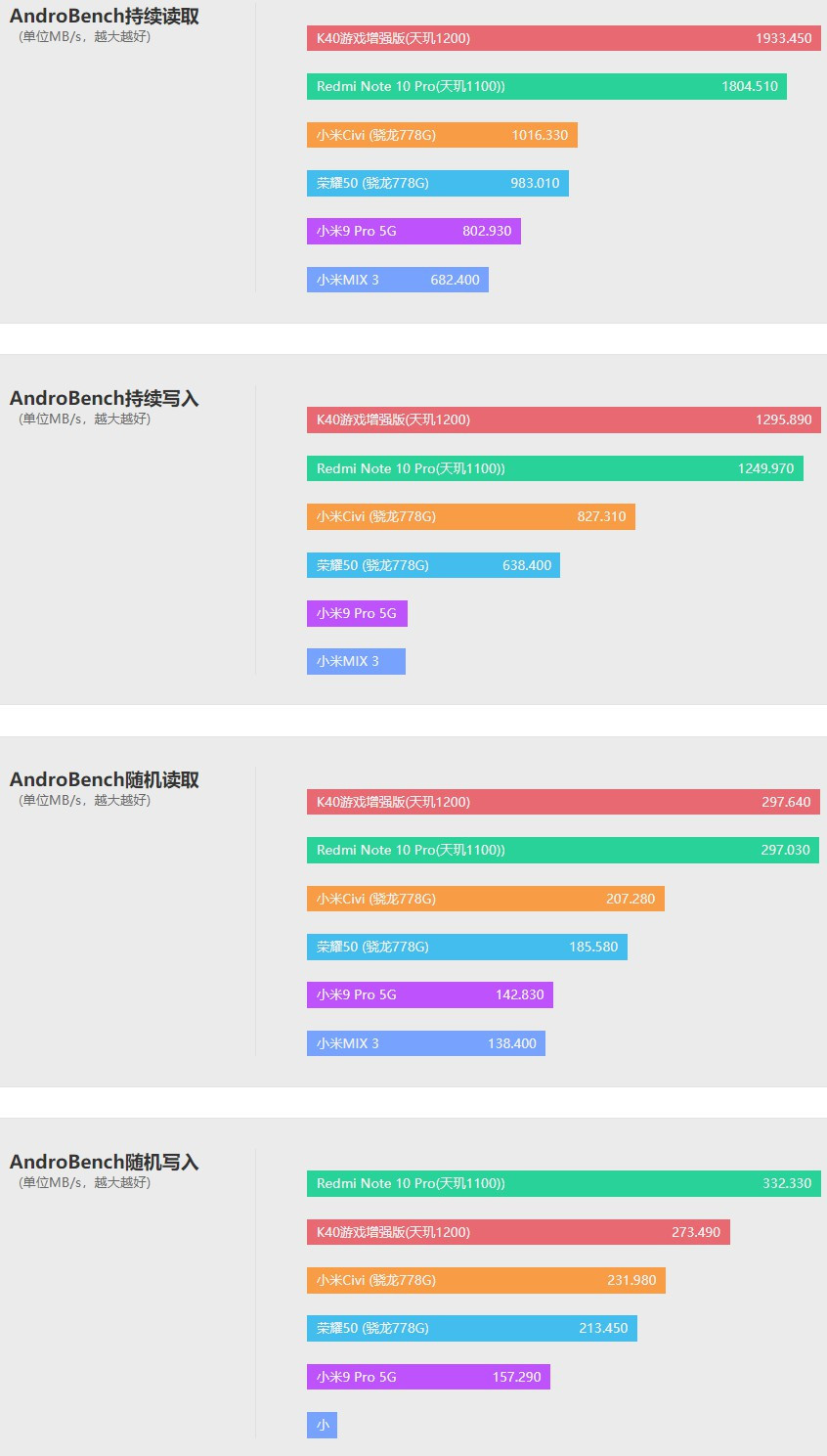
Task: Select the K40游戏增强版 bar showing 297.640
Action: pyautogui.click(x=563, y=802)
